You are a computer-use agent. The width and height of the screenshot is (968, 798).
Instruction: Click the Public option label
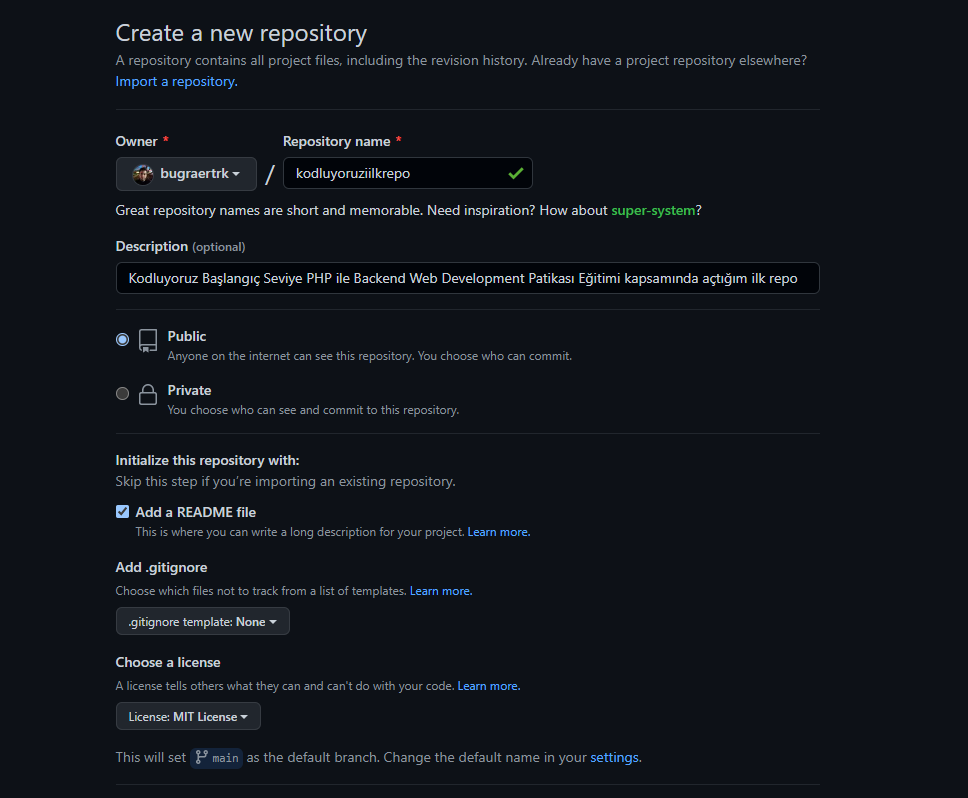click(186, 336)
